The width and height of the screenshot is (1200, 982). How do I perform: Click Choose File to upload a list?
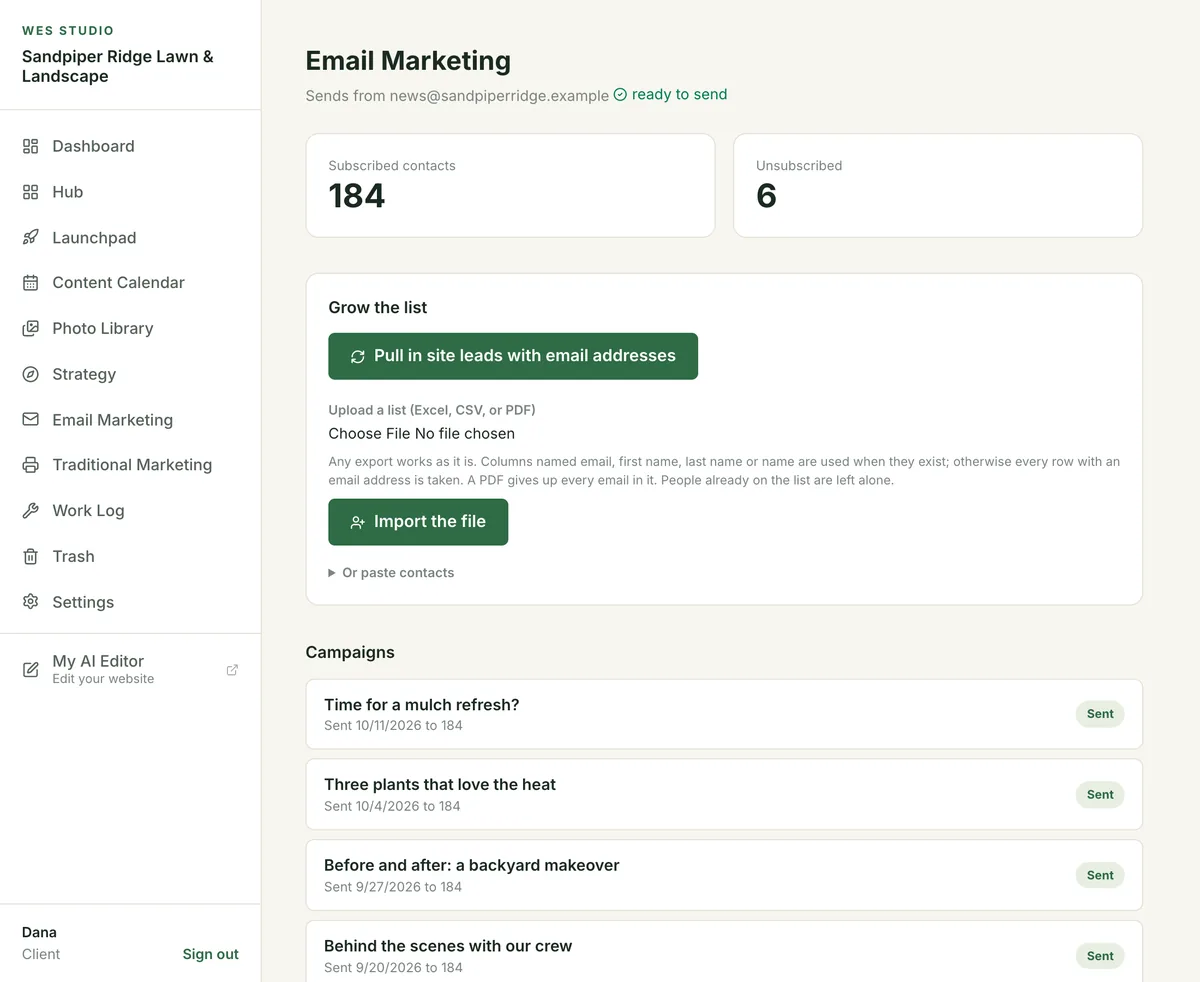369,434
